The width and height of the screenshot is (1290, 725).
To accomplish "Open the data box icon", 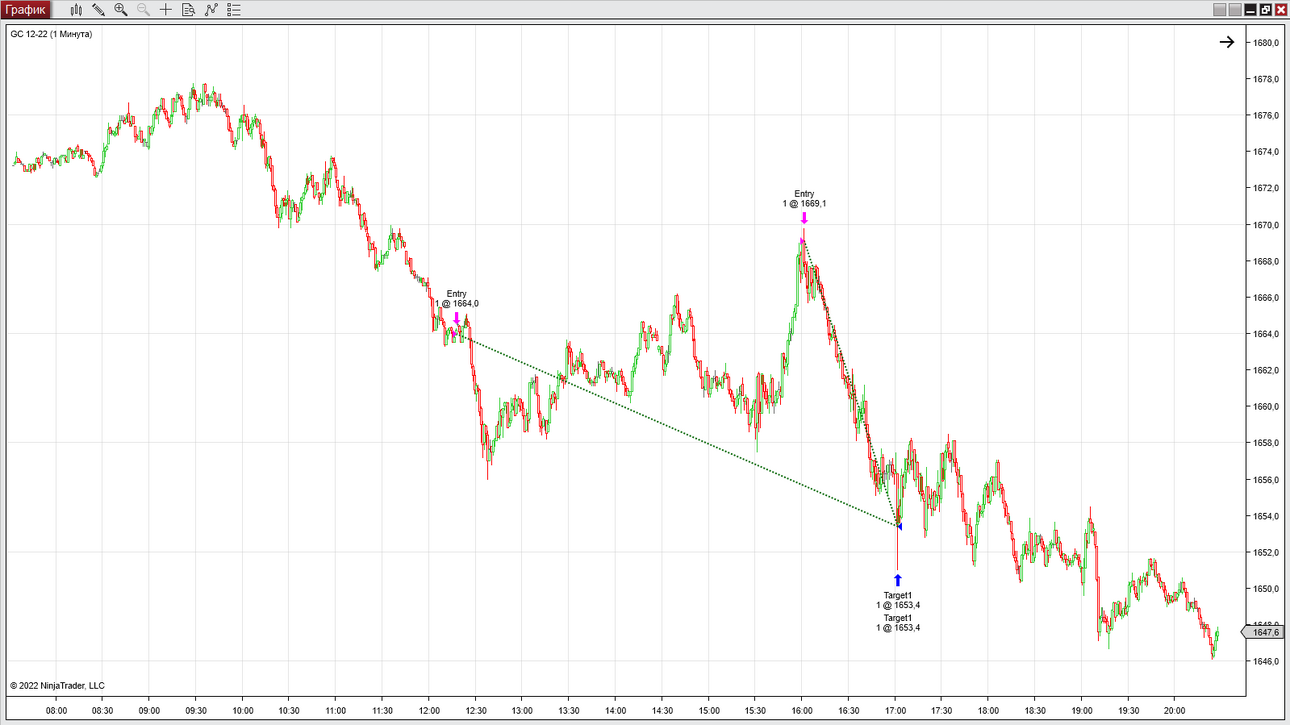I will pyautogui.click(x=188, y=10).
